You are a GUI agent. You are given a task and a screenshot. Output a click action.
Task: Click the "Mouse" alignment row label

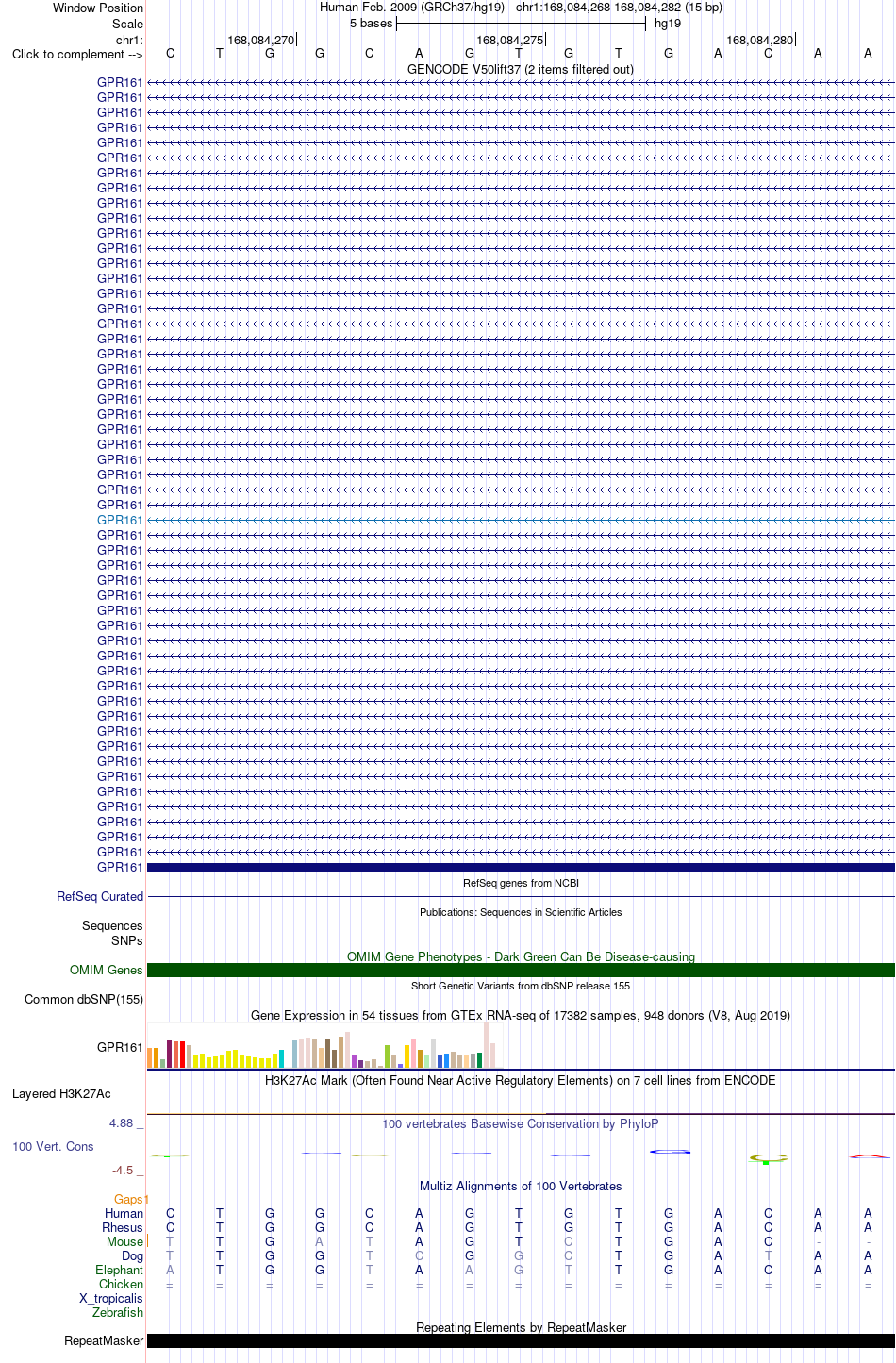(124, 1242)
